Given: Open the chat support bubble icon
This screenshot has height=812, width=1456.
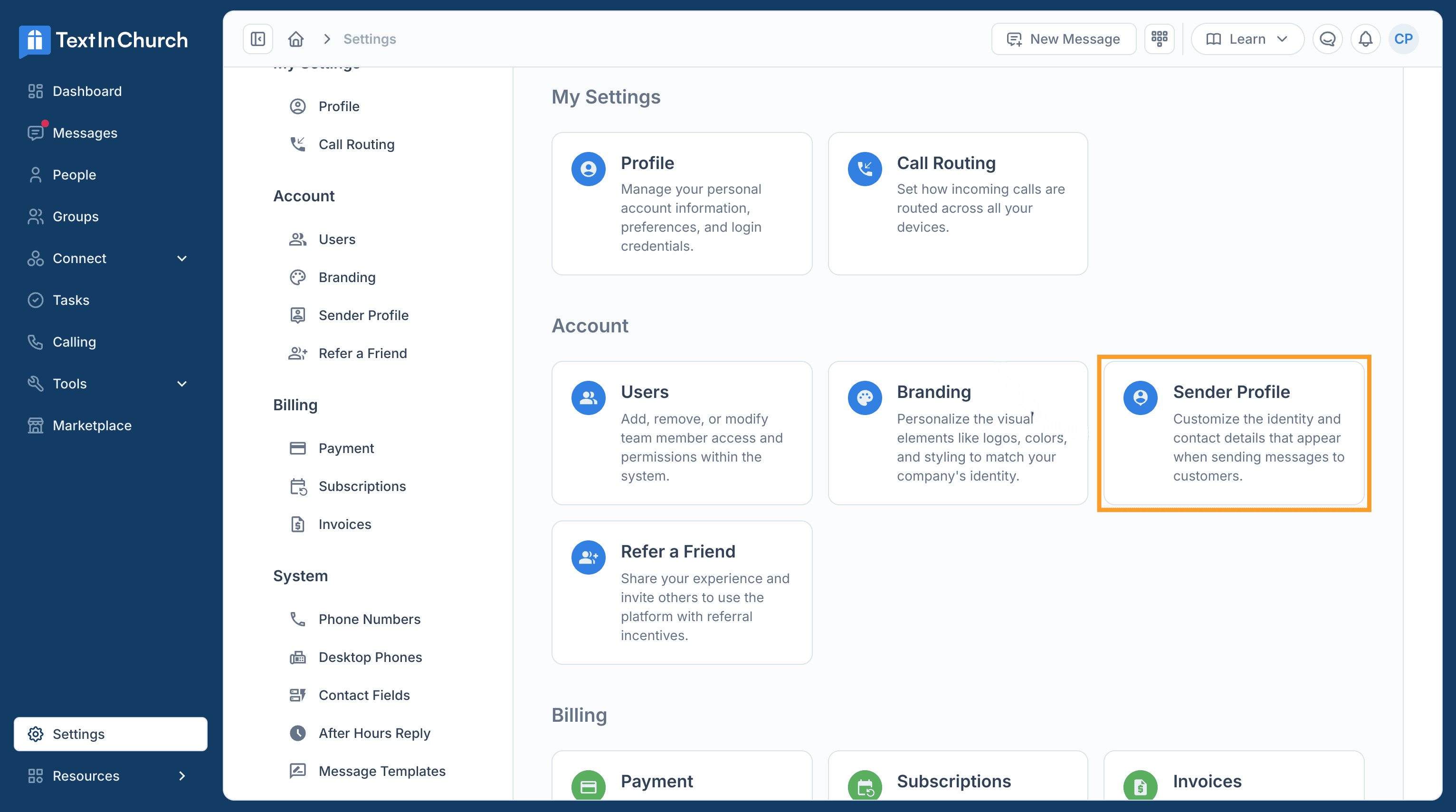Looking at the screenshot, I should pos(1327,39).
